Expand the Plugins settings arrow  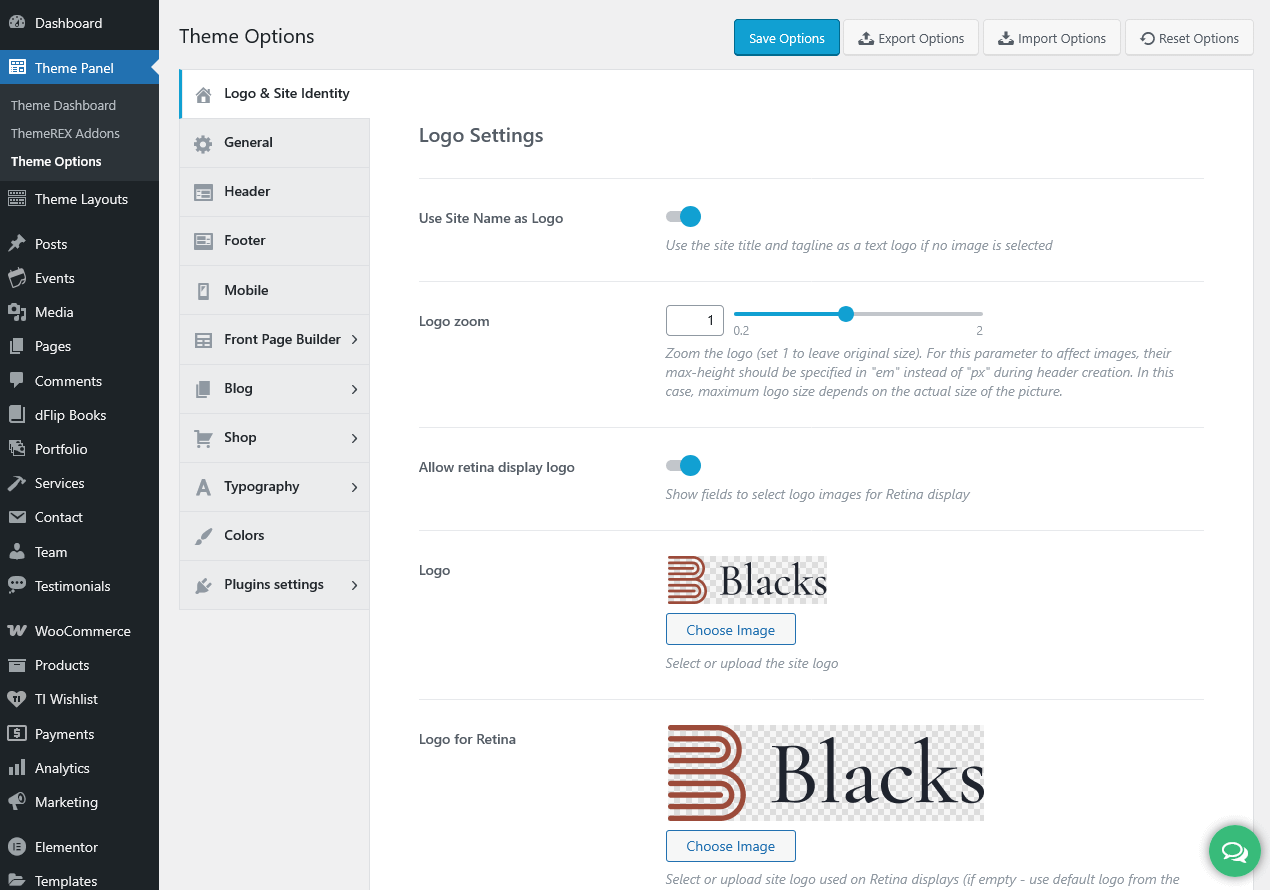click(354, 585)
